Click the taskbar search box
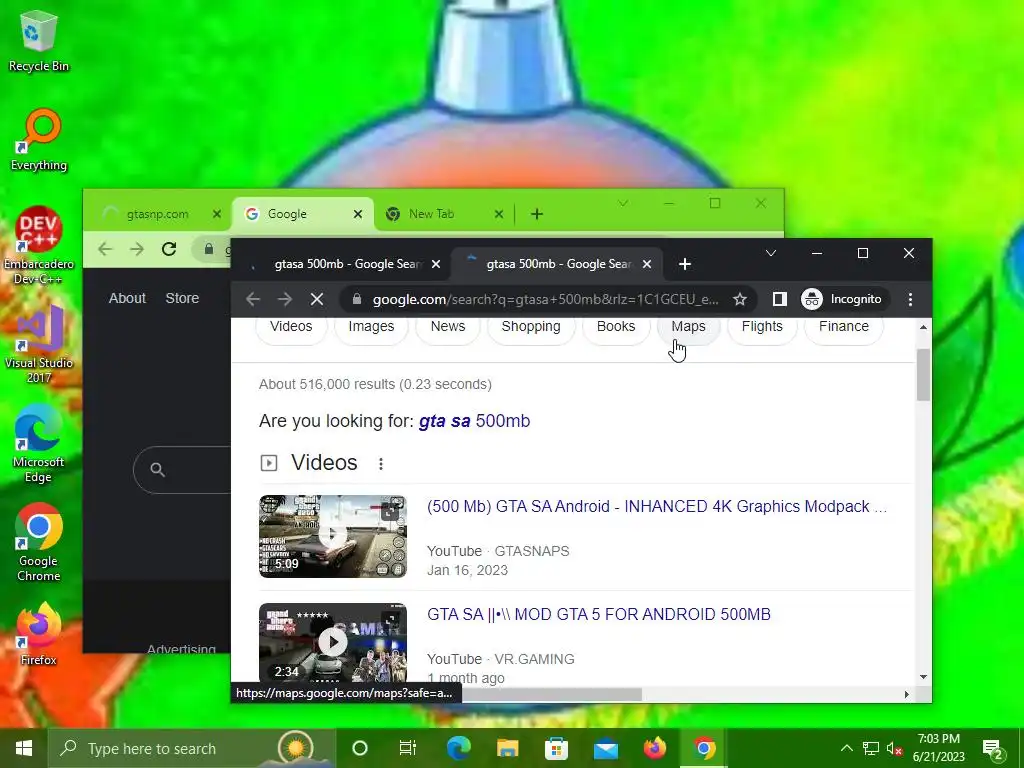Viewport: 1024px width, 768px height. (191, 748)
